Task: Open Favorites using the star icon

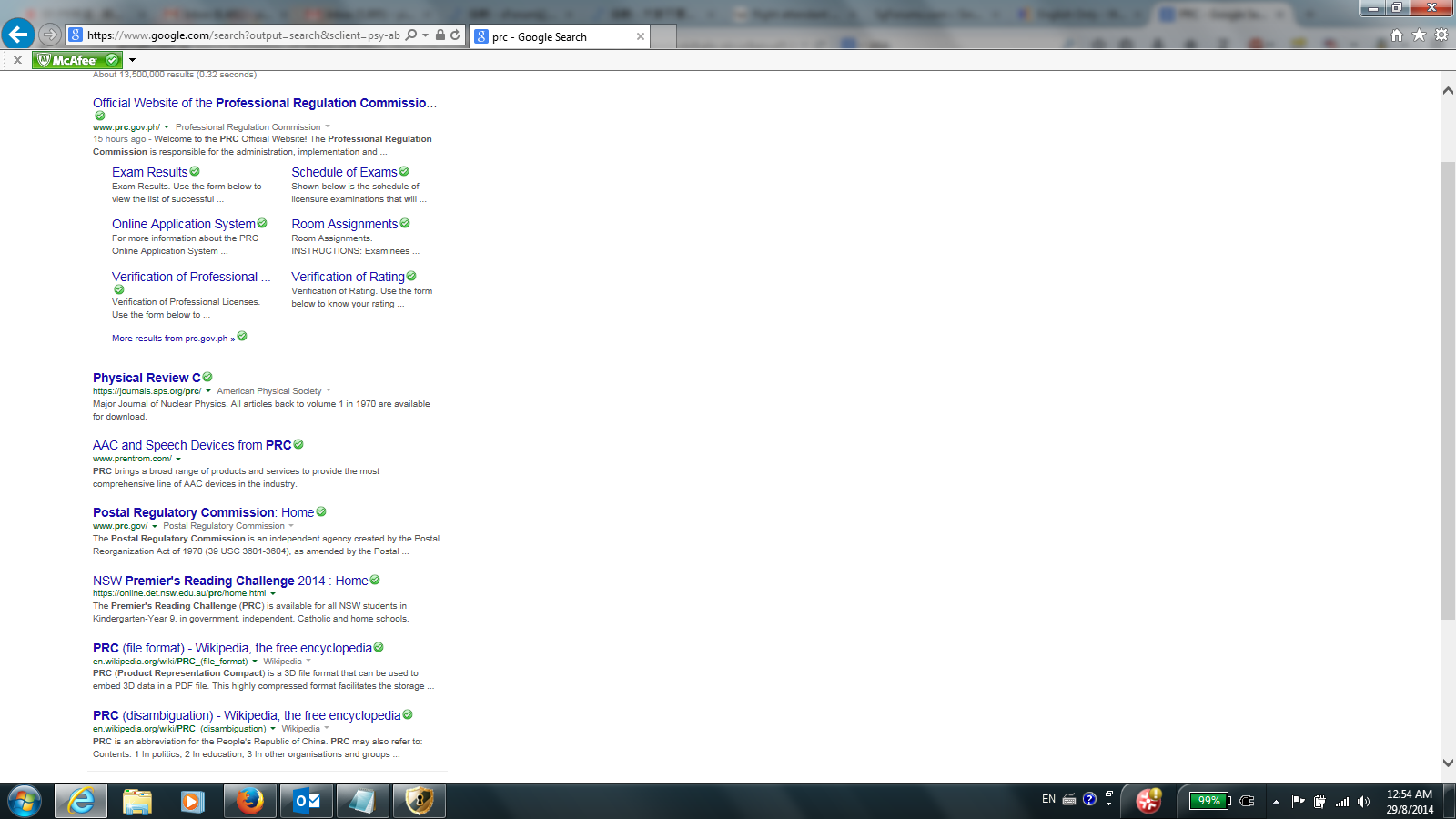Action: tap(1419, 35)
